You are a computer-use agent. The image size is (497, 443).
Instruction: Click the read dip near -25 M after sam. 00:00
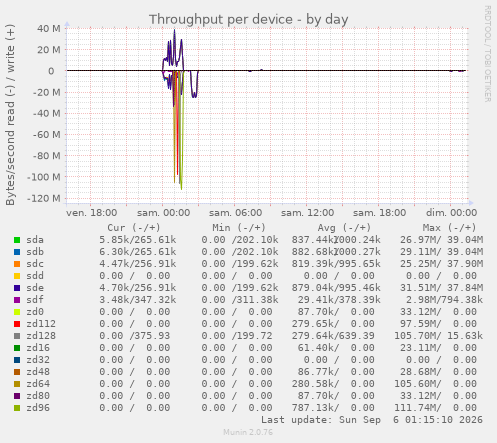[x=194, y=96]
